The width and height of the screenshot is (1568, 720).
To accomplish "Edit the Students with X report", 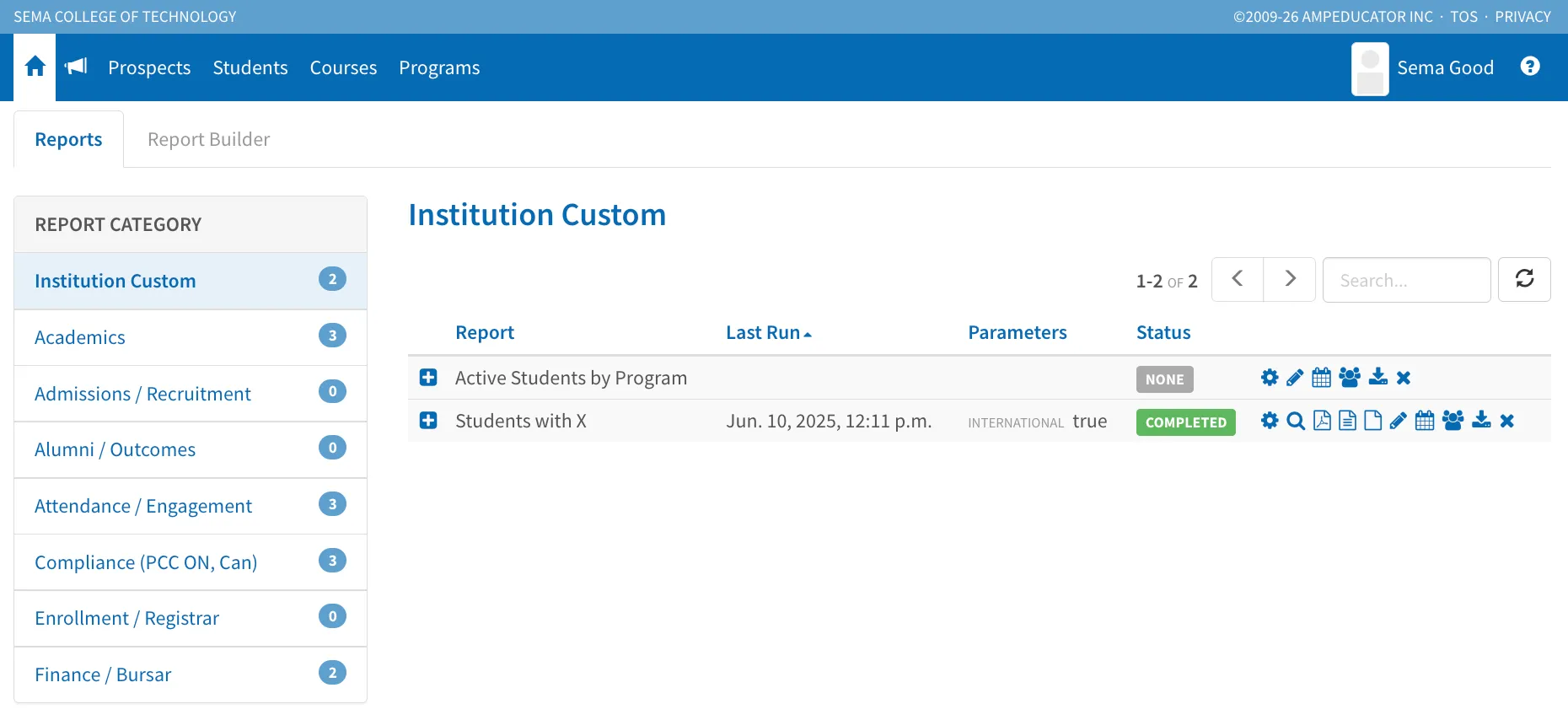I will pos(1399,420).
